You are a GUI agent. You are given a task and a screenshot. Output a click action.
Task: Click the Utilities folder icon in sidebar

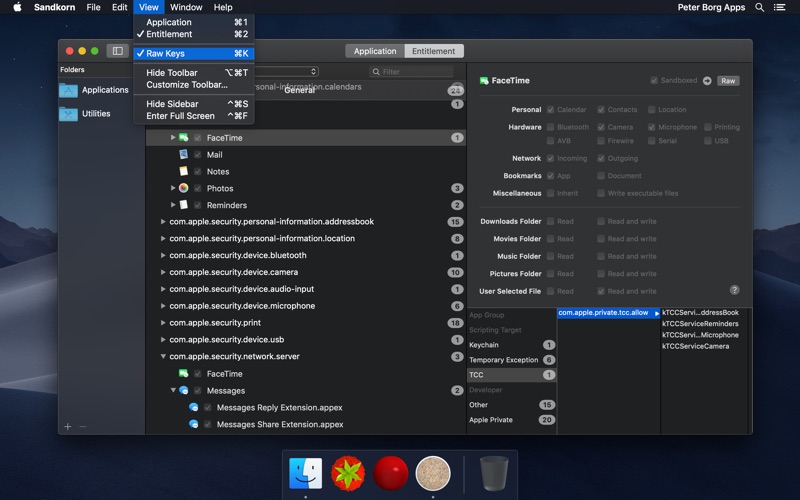(68, 113)
